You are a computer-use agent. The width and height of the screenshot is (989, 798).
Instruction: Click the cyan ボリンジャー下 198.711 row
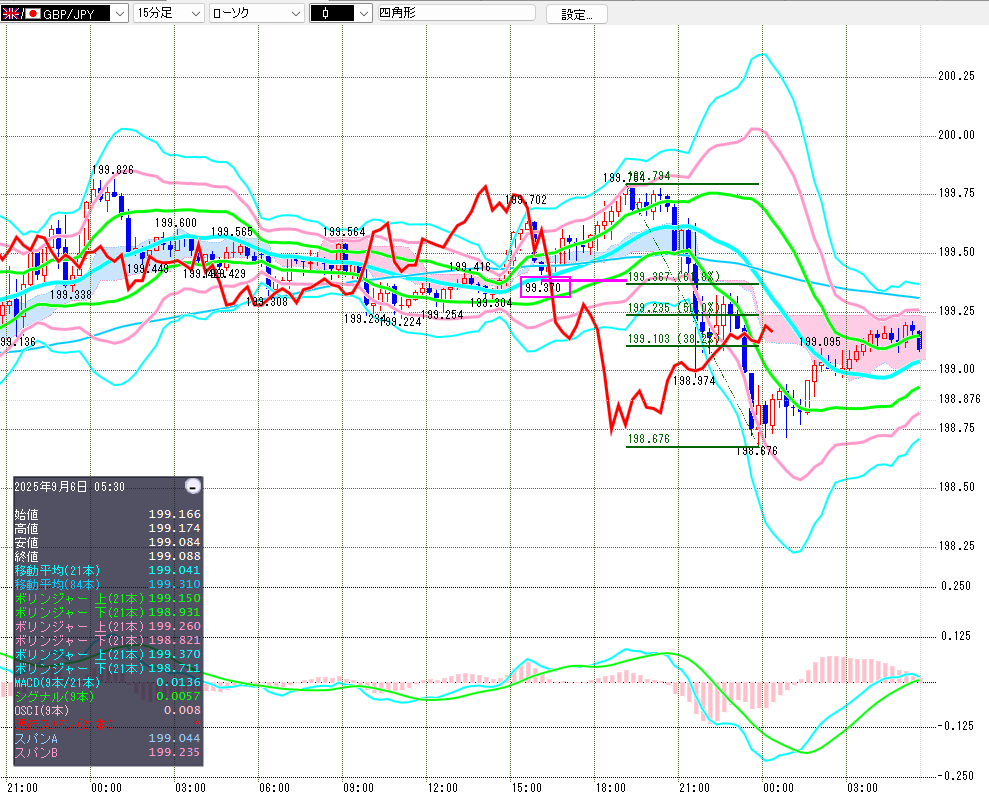pos(108,668)
